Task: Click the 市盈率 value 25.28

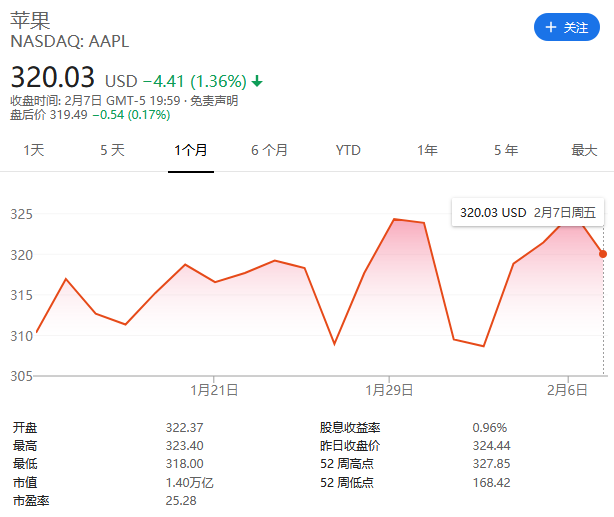Action: point(179,499)
